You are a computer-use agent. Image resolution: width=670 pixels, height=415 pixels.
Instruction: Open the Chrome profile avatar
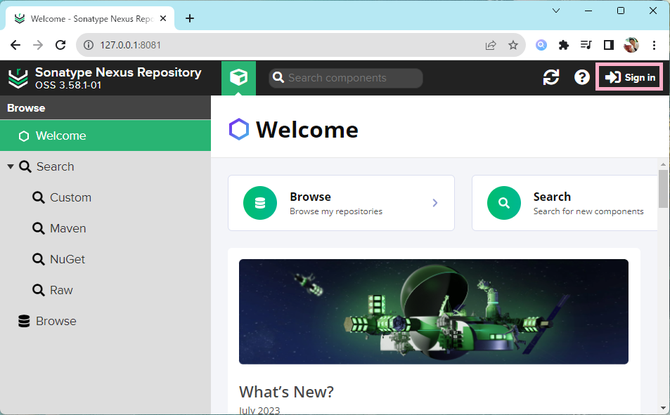click(631, 45)
